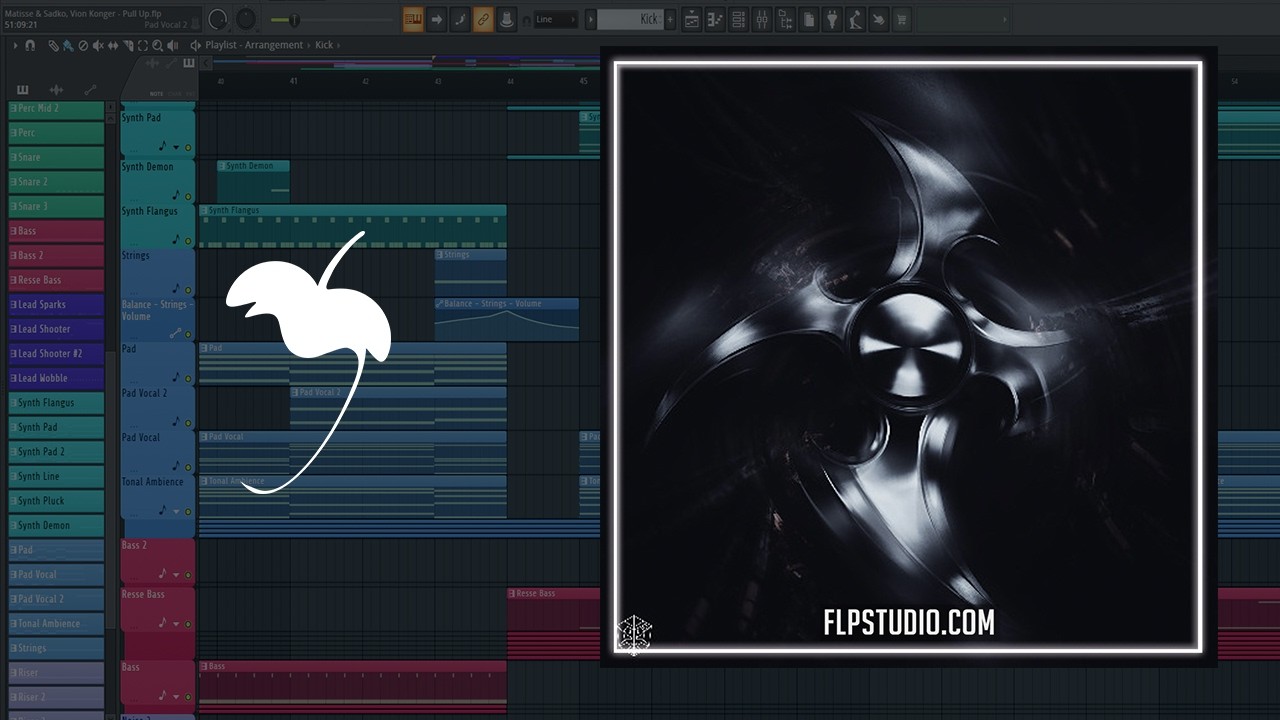Click Arrangement in Playlist breadcrumb
The image size is (1280, 720).
point(274,45)
